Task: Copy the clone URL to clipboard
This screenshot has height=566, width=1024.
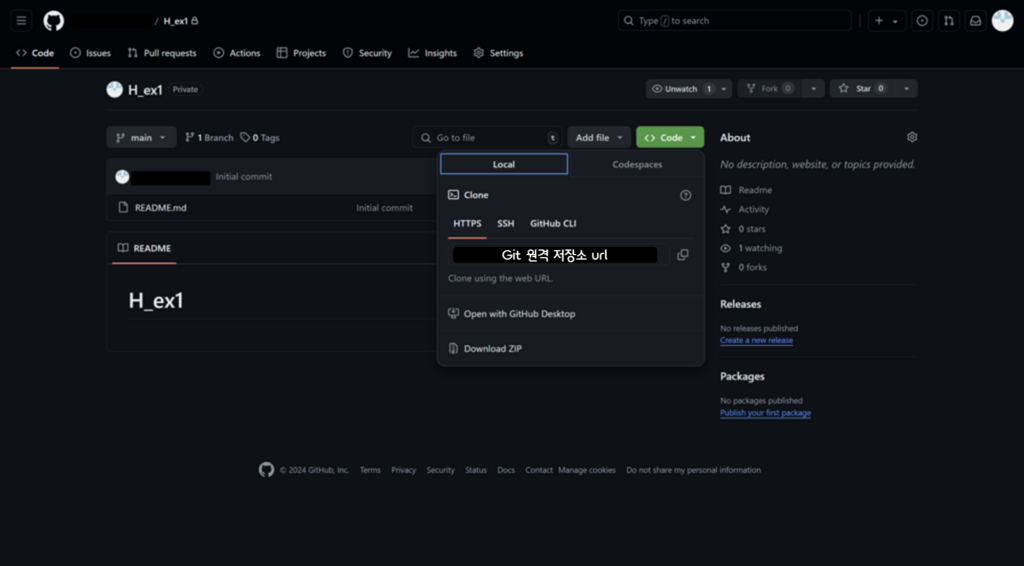Action: point(682,255)
